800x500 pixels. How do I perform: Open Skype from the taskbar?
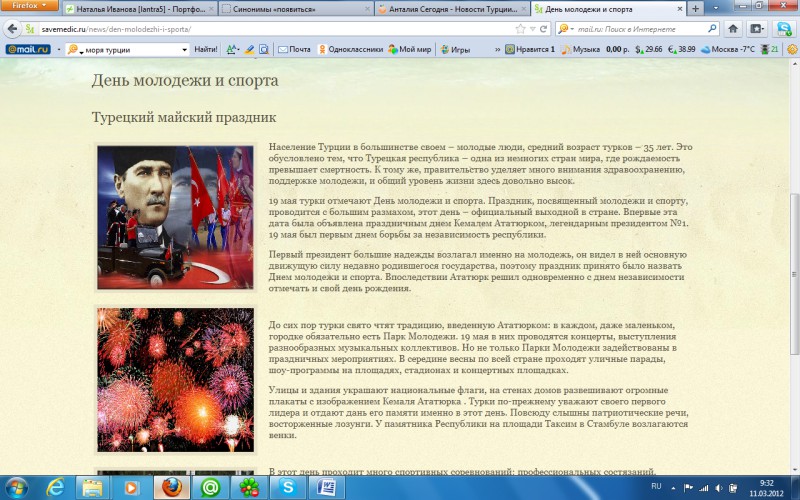pyautogui.click(x=287, y=488)
